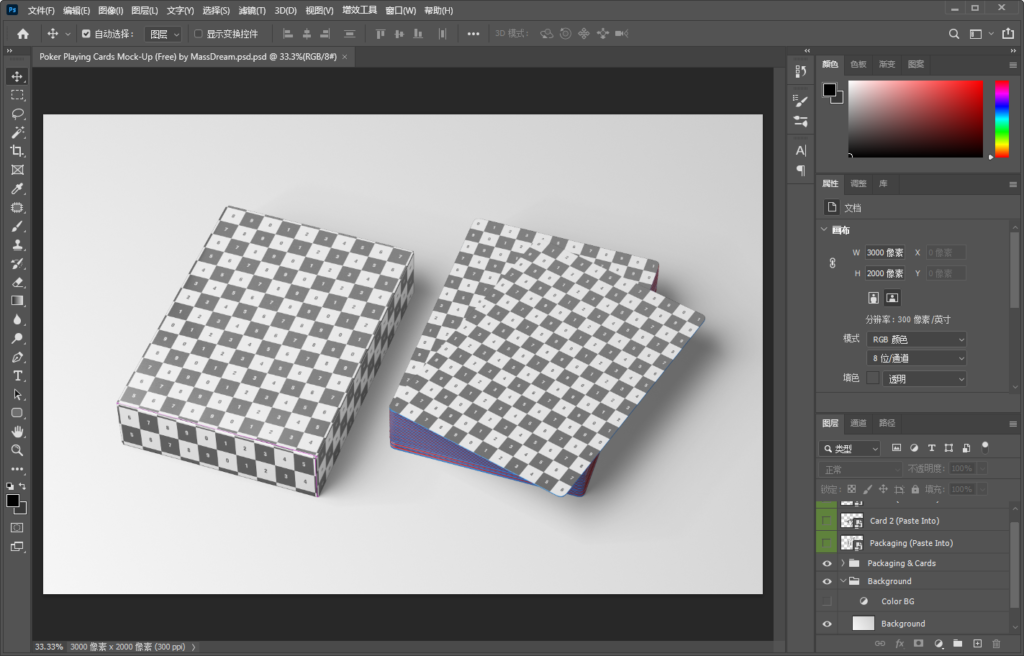
Task: Switch to the 色板 tab
Action: [x=858, y=64]
